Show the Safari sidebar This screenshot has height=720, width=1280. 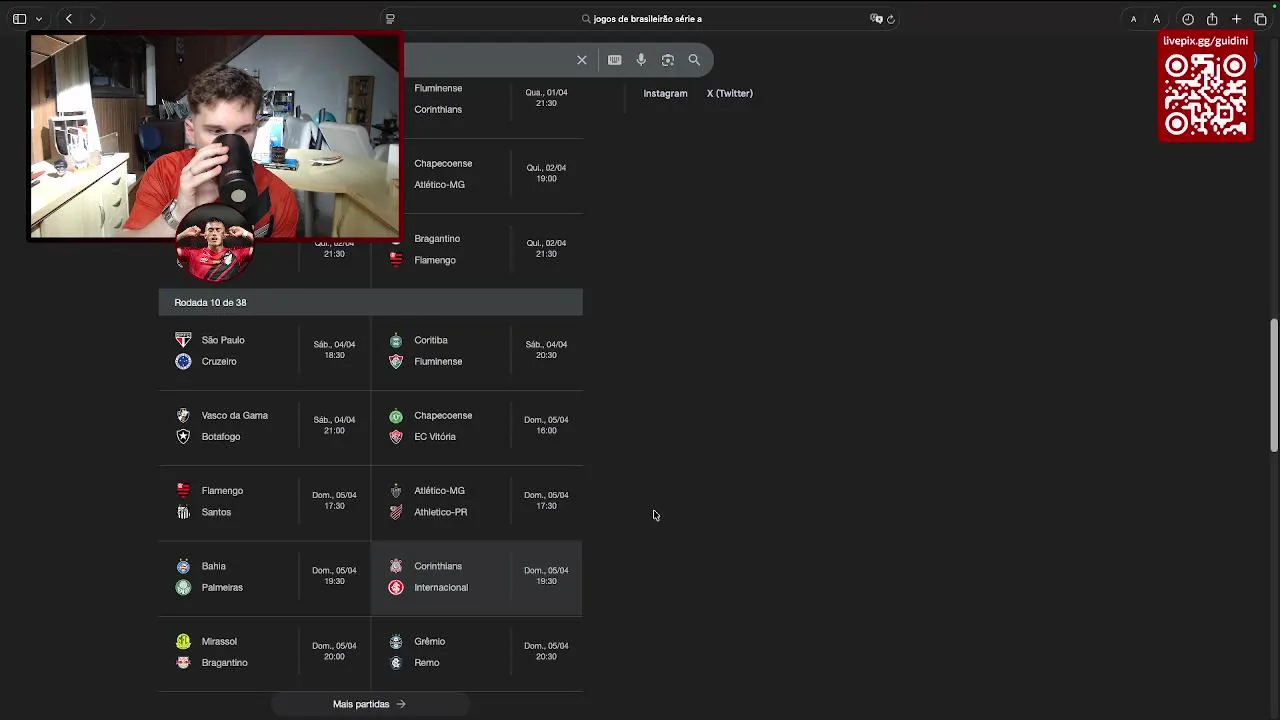click(19, 19)
